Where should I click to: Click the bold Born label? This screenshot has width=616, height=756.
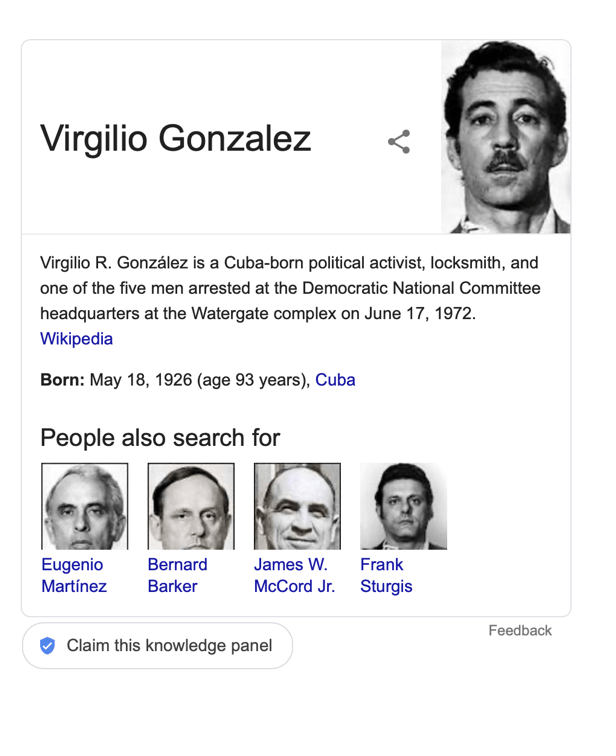(x=62, y=380)
